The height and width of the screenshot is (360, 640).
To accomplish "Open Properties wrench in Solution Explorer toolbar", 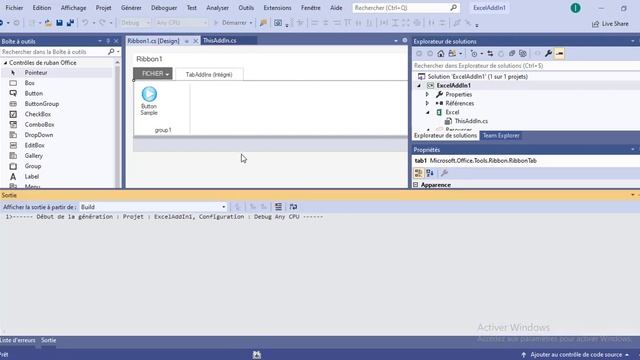I will point(549,53).
